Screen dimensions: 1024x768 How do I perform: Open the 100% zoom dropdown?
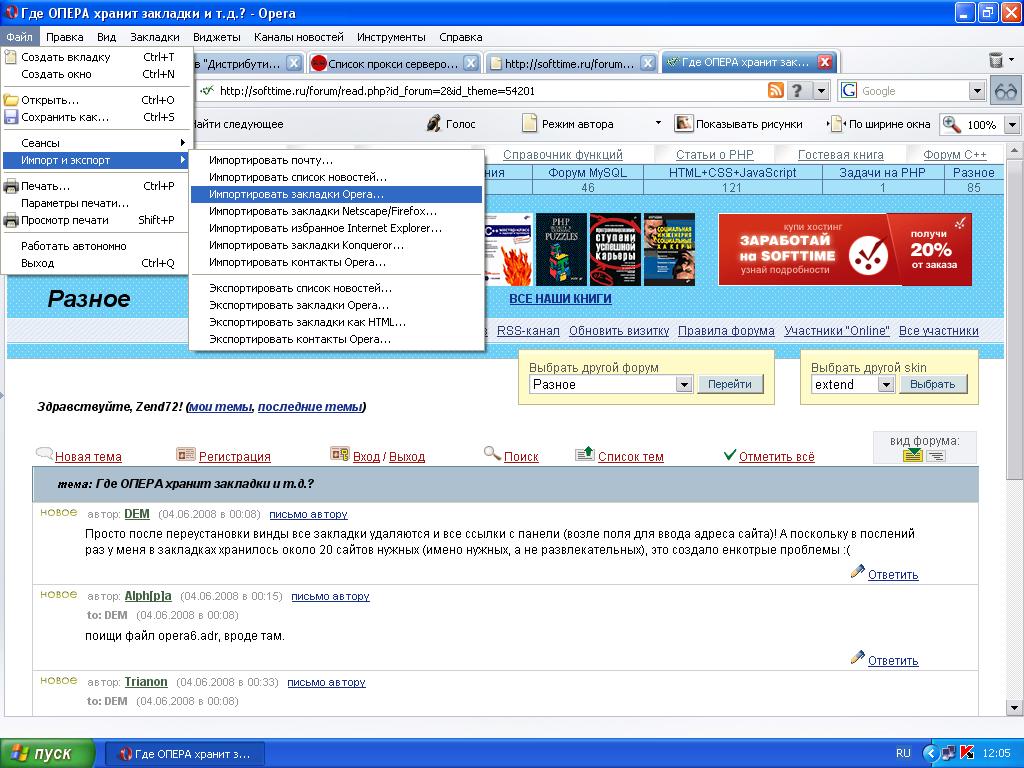tap(1012, 124)
